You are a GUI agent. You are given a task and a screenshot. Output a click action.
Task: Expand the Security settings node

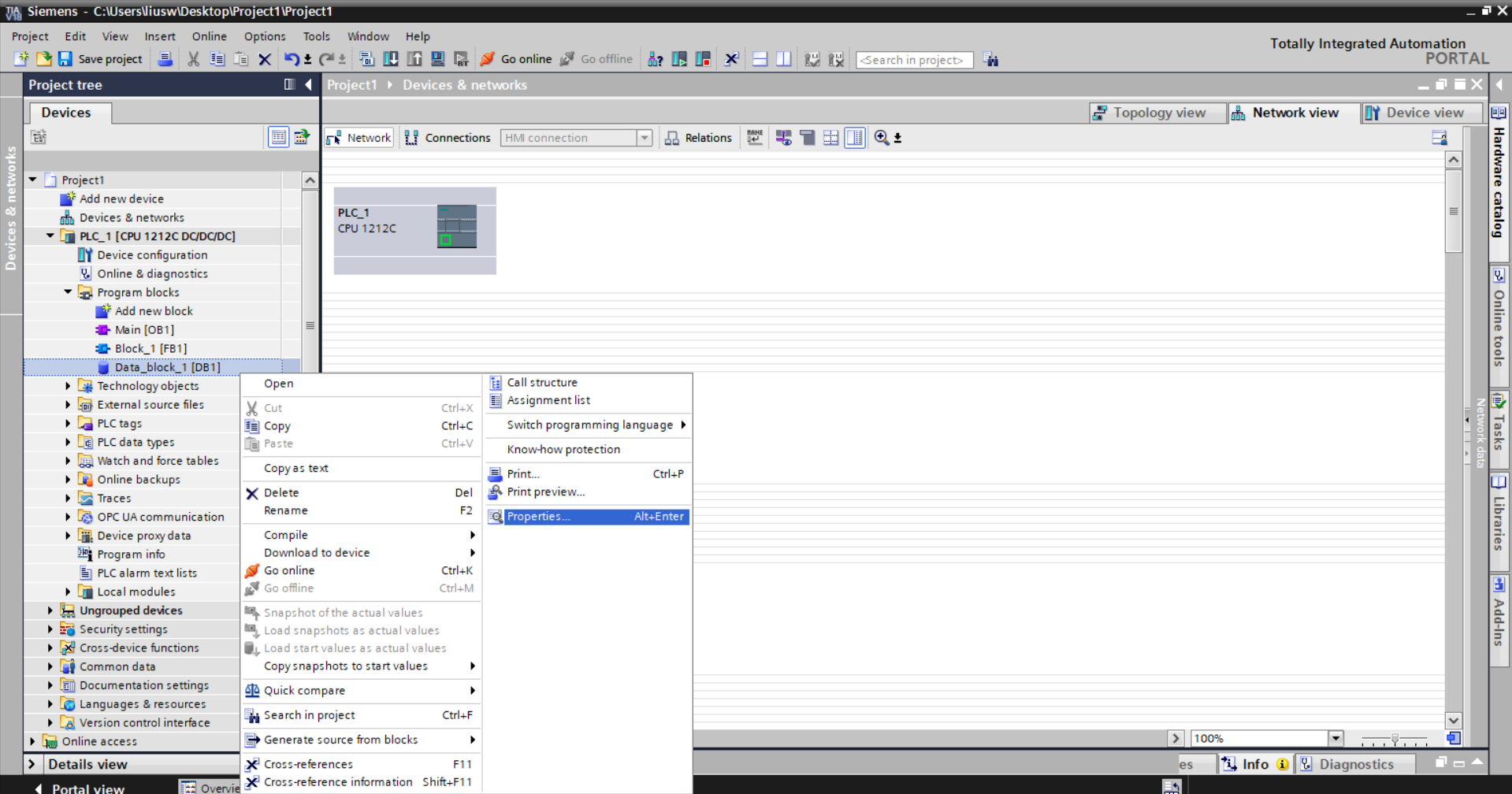(x=50, y=629)
